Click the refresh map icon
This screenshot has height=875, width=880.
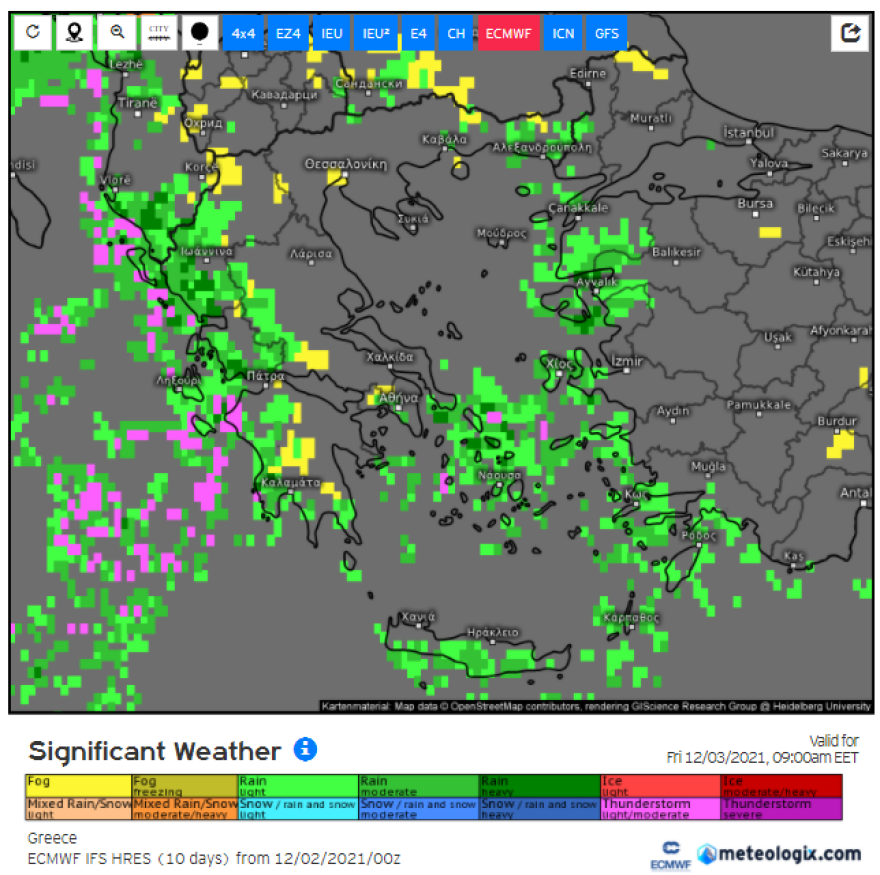(33, 32)
